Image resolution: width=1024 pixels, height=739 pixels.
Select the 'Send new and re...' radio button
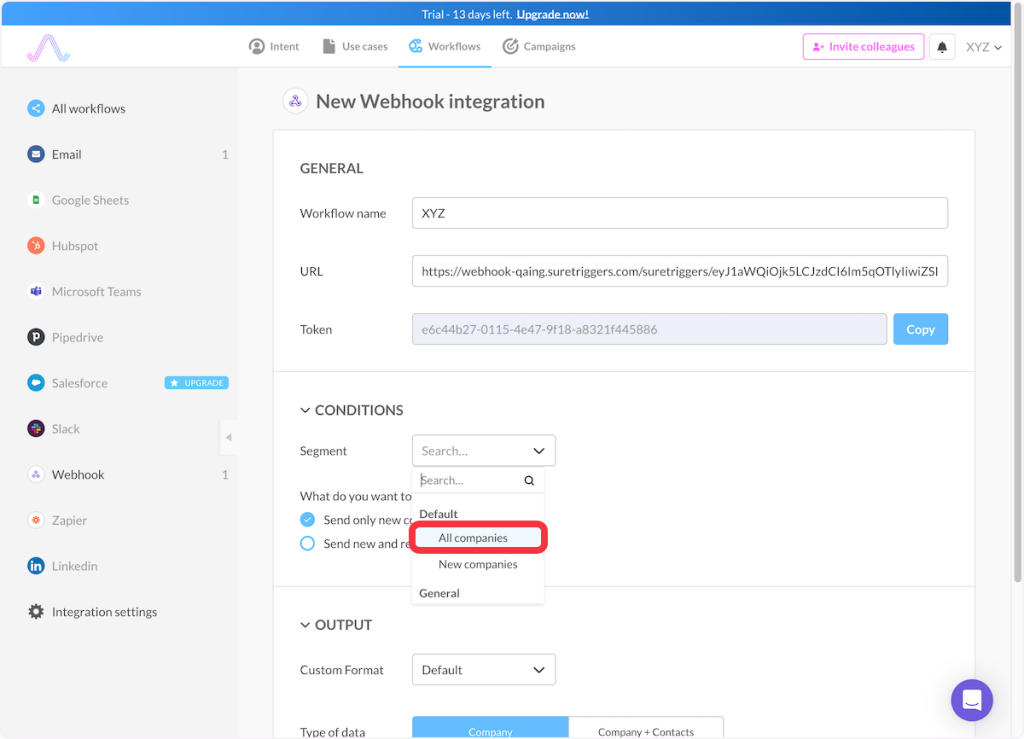[308, 544]
